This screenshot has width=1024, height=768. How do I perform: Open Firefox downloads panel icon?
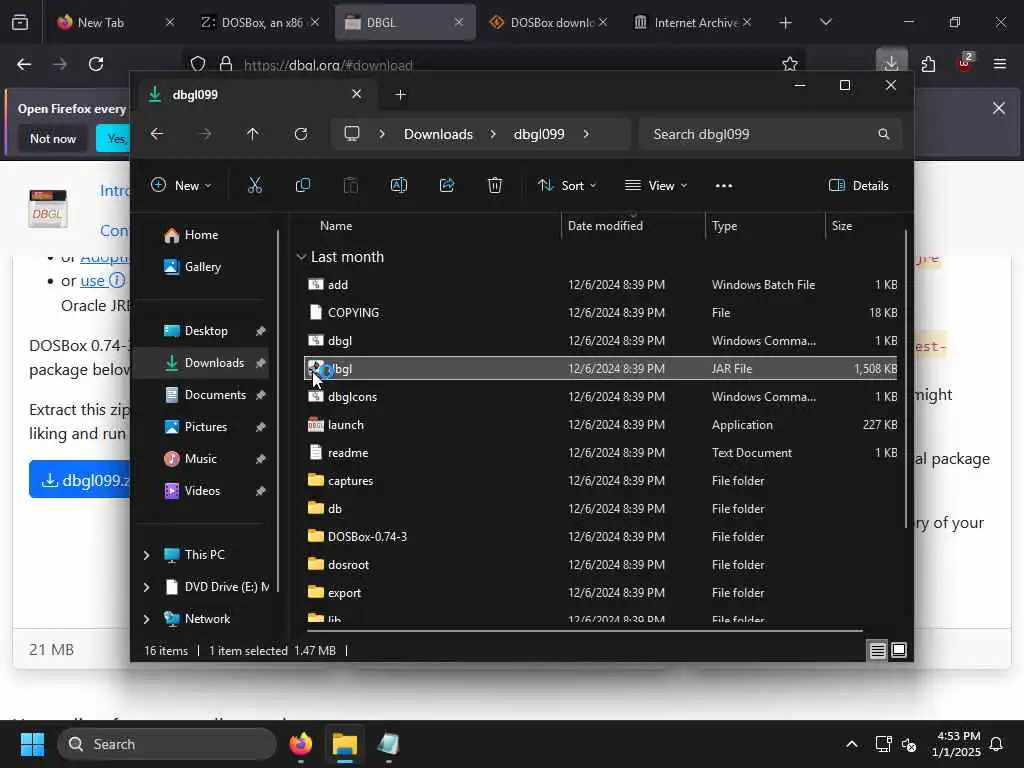[891, 63]
